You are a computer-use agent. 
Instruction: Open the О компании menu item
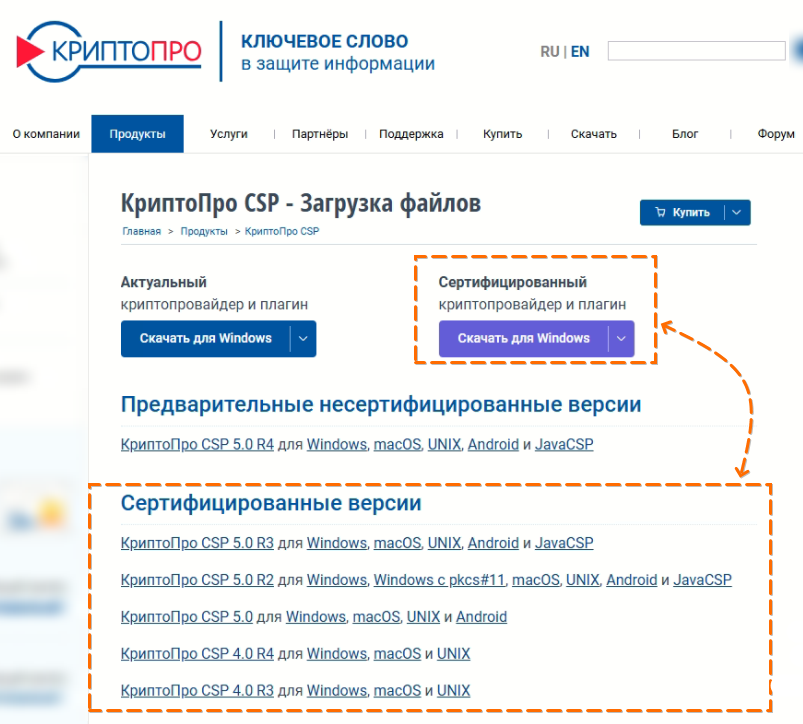[46, 134]
